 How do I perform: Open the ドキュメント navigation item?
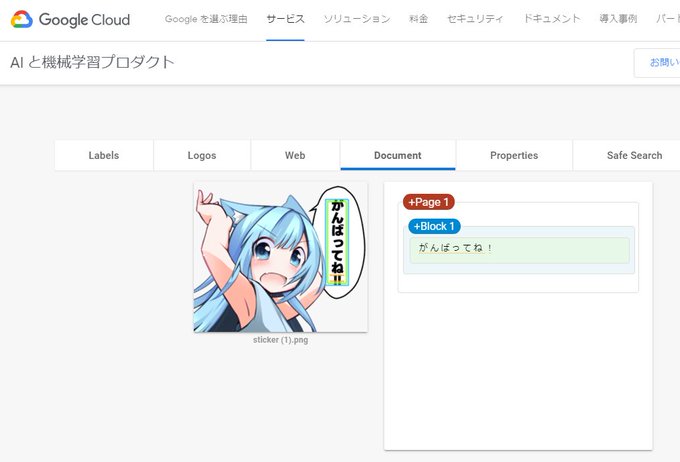point(552,19)
